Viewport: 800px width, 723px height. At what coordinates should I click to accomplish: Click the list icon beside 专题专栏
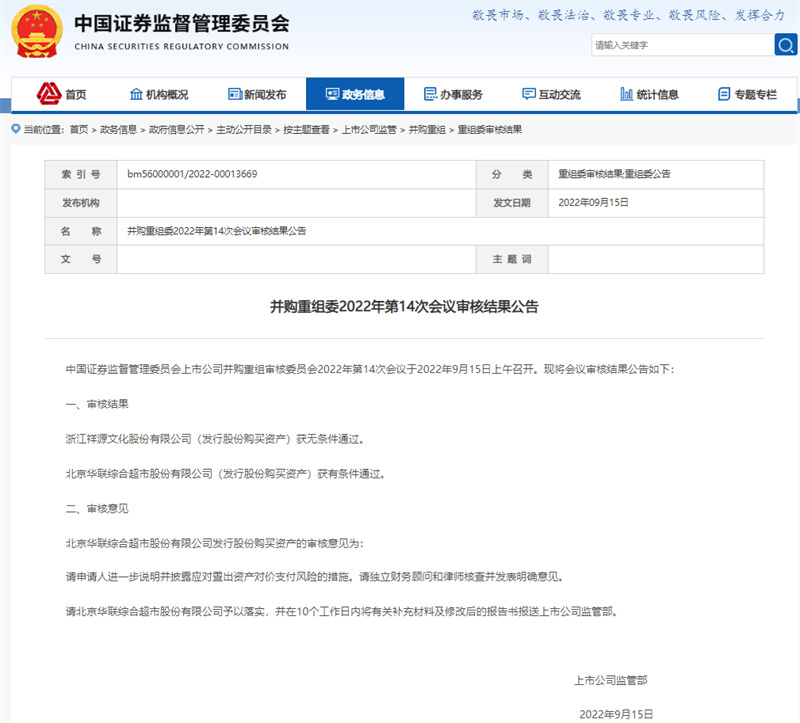[x=724, y=94]
